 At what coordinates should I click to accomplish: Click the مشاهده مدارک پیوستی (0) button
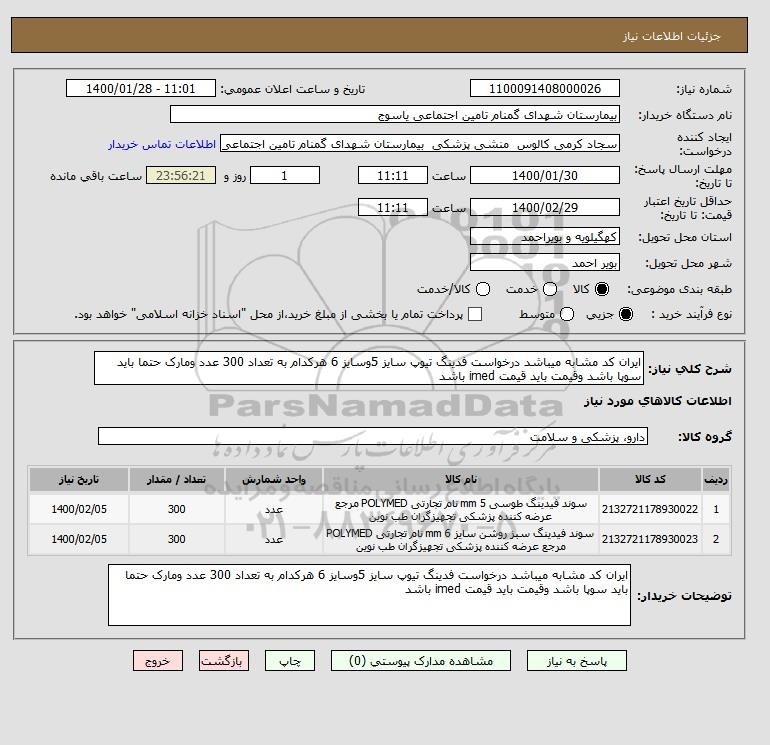421,661
